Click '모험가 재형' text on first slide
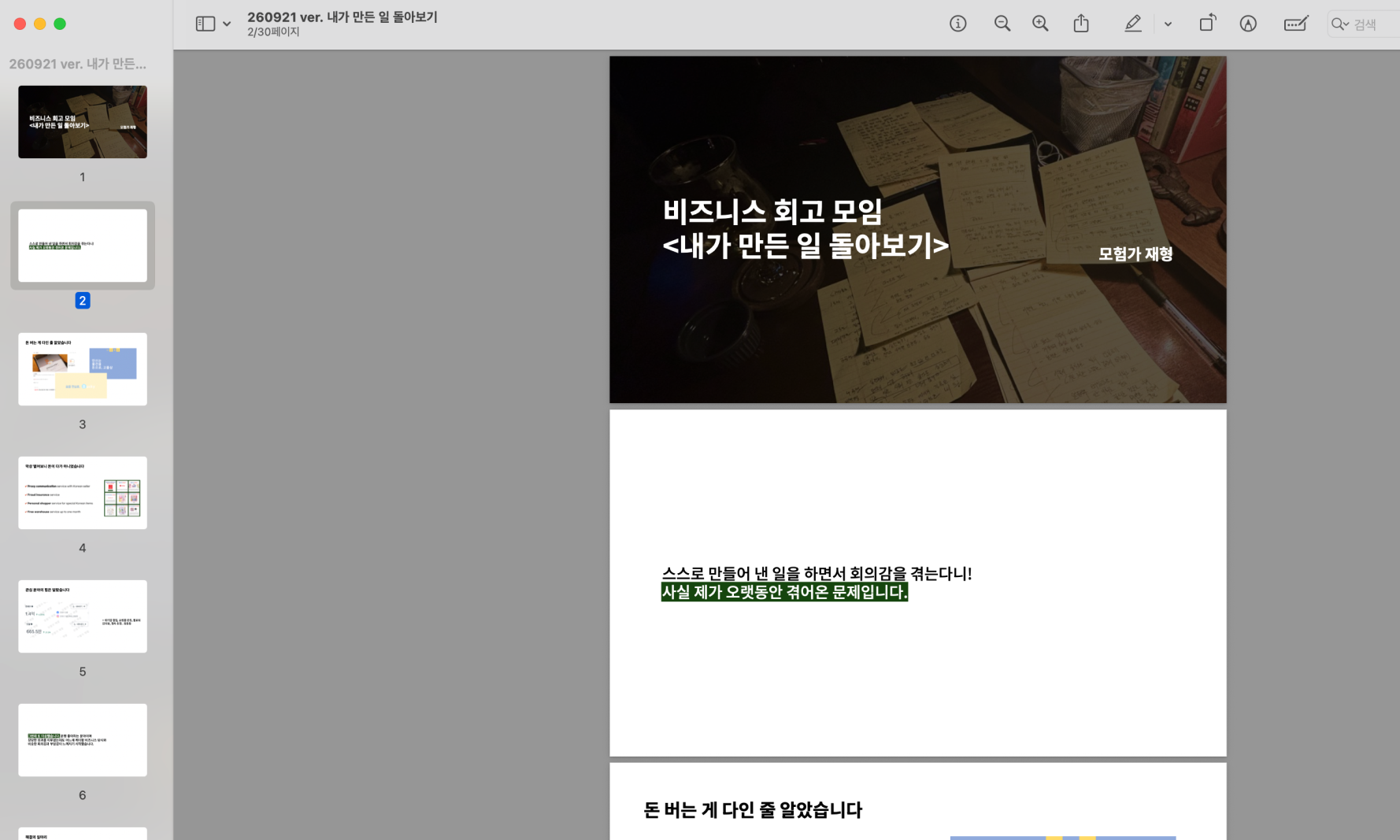 [1135, 253]
